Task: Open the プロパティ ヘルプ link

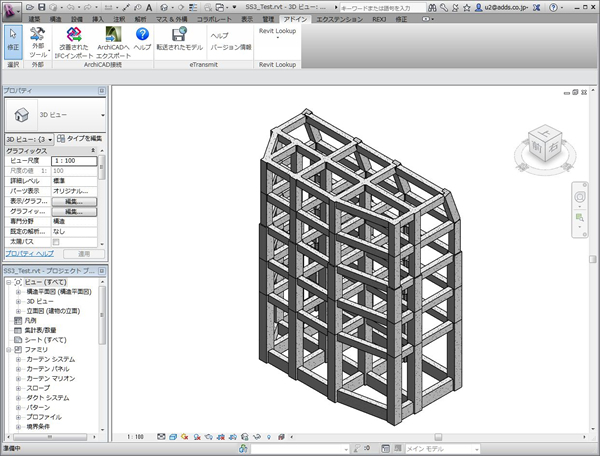Action: click(x=29, y=254)
